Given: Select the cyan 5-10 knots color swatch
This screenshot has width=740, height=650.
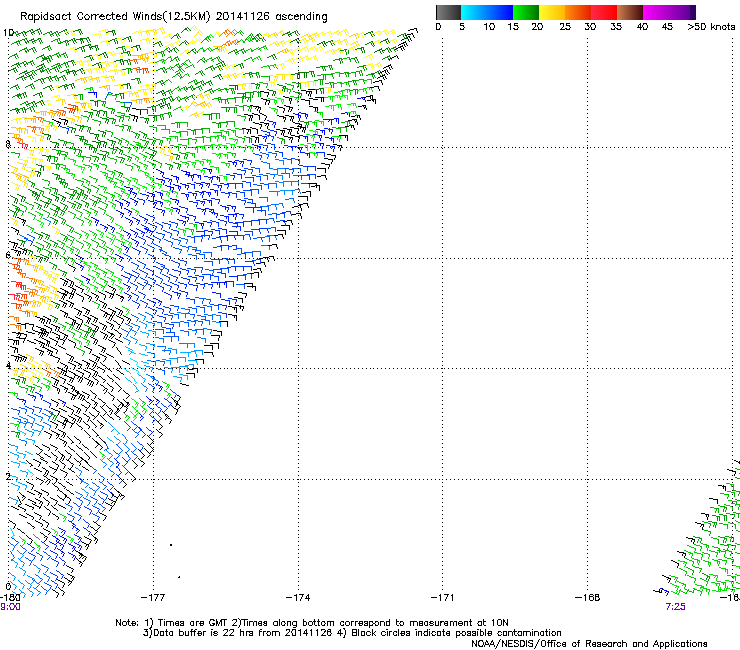Looking at the screenshot, I should [474, 12].
